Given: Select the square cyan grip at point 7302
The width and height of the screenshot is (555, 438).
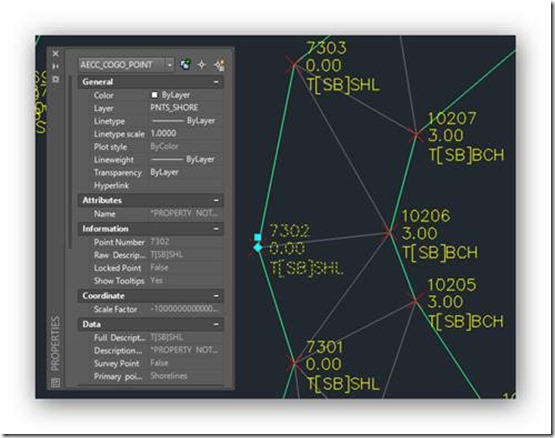Looking at the screenshot, I should coord(258,237).
